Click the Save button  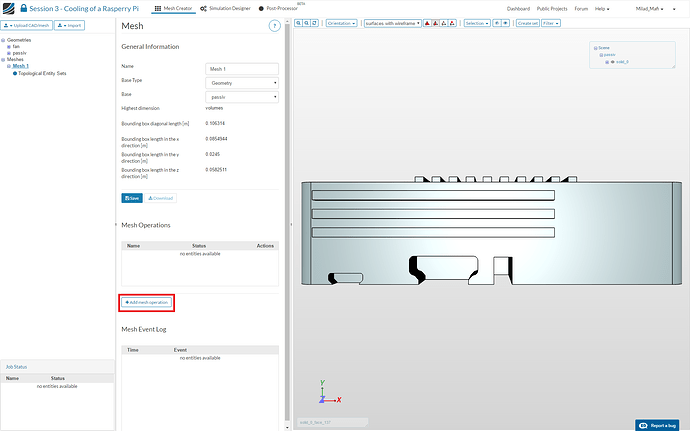click(x=132, y=198)
